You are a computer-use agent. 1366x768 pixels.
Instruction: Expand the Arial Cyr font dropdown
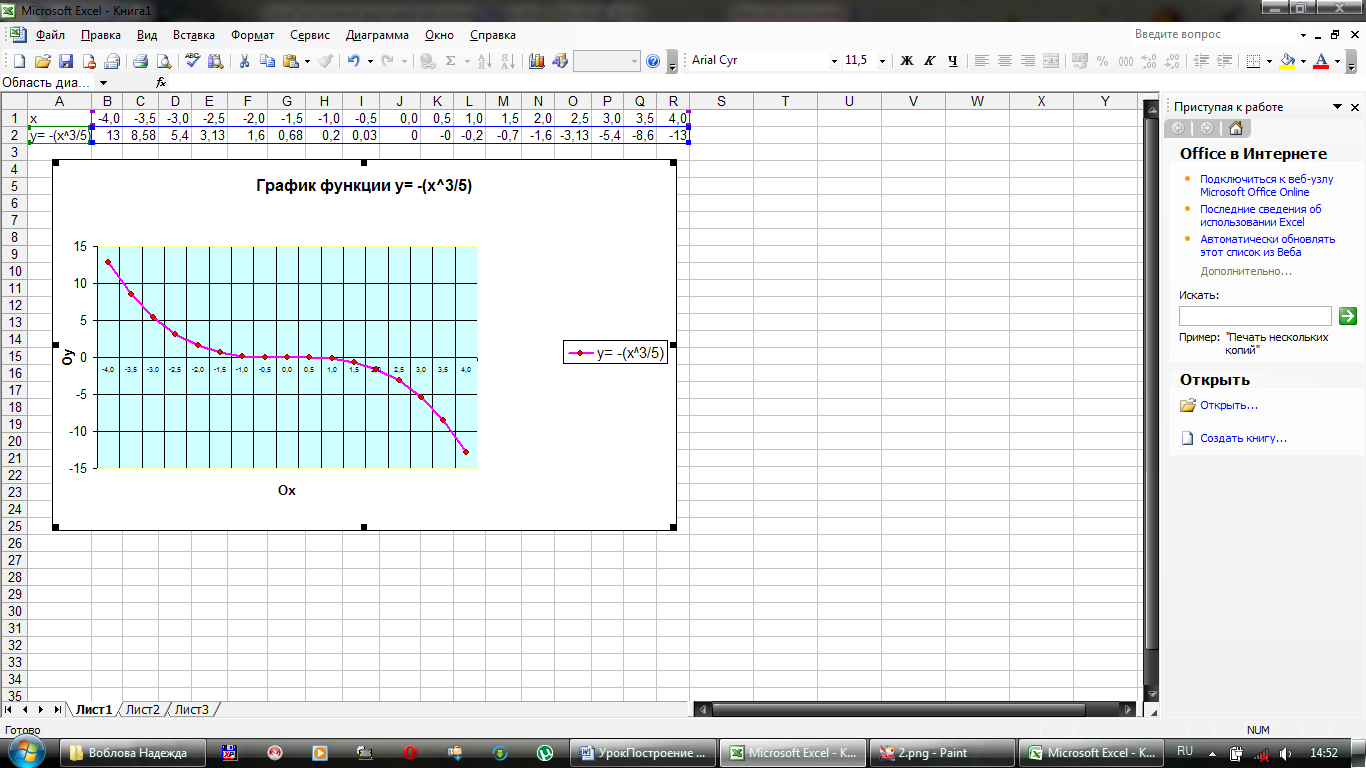(x=834, y=61)
